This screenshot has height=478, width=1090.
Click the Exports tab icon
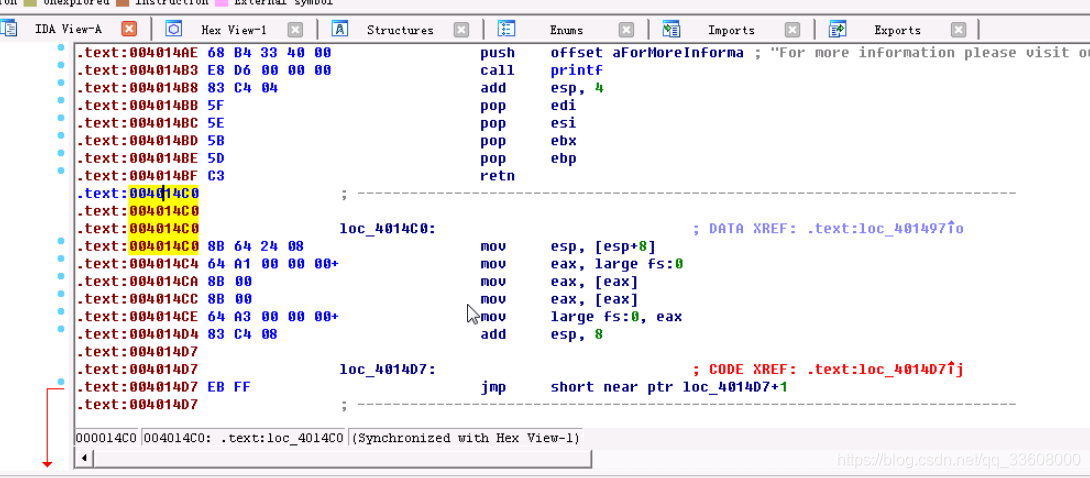click(x=838, y=29)
